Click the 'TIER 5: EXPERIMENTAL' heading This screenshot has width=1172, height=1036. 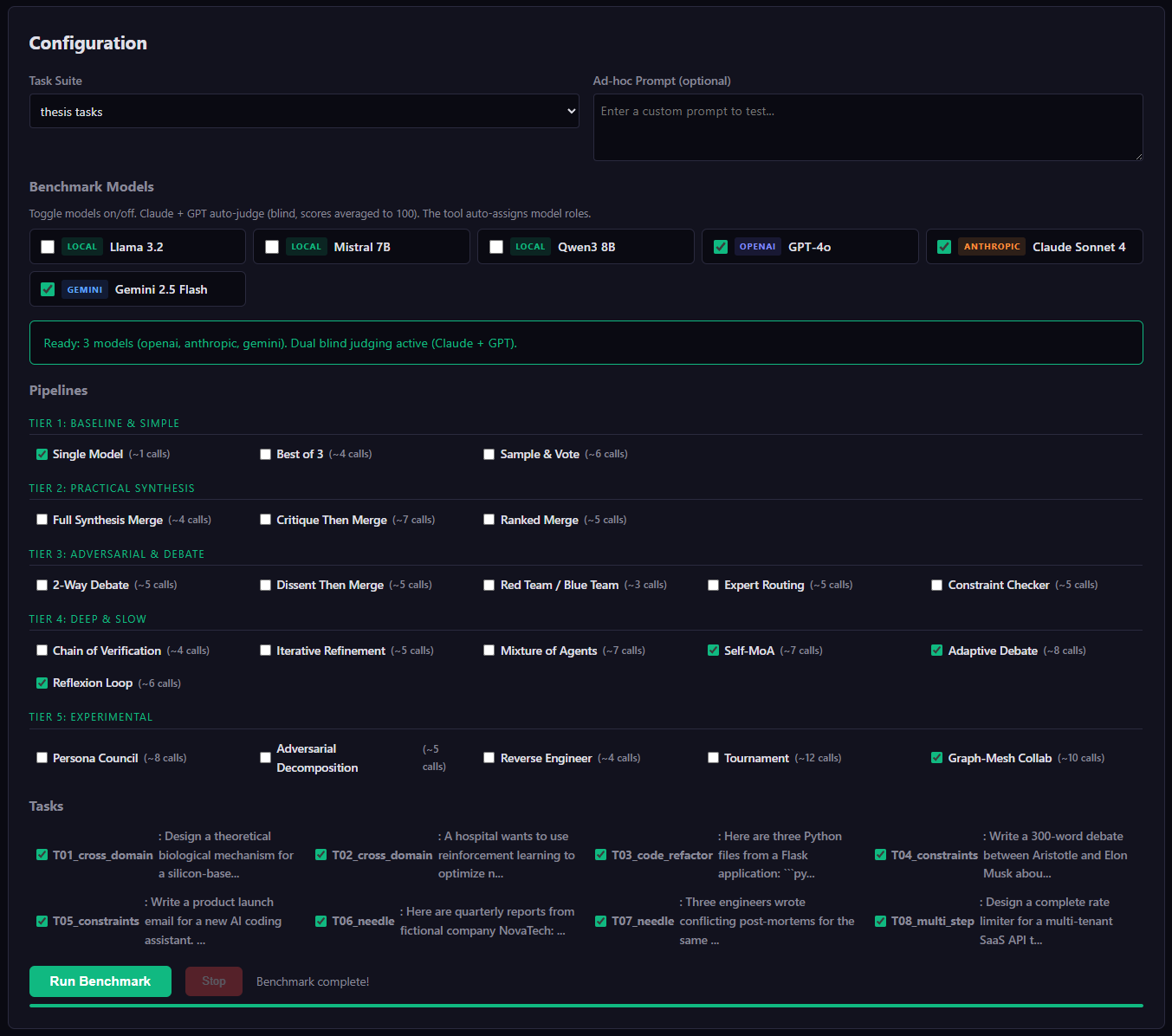[91, 717]
